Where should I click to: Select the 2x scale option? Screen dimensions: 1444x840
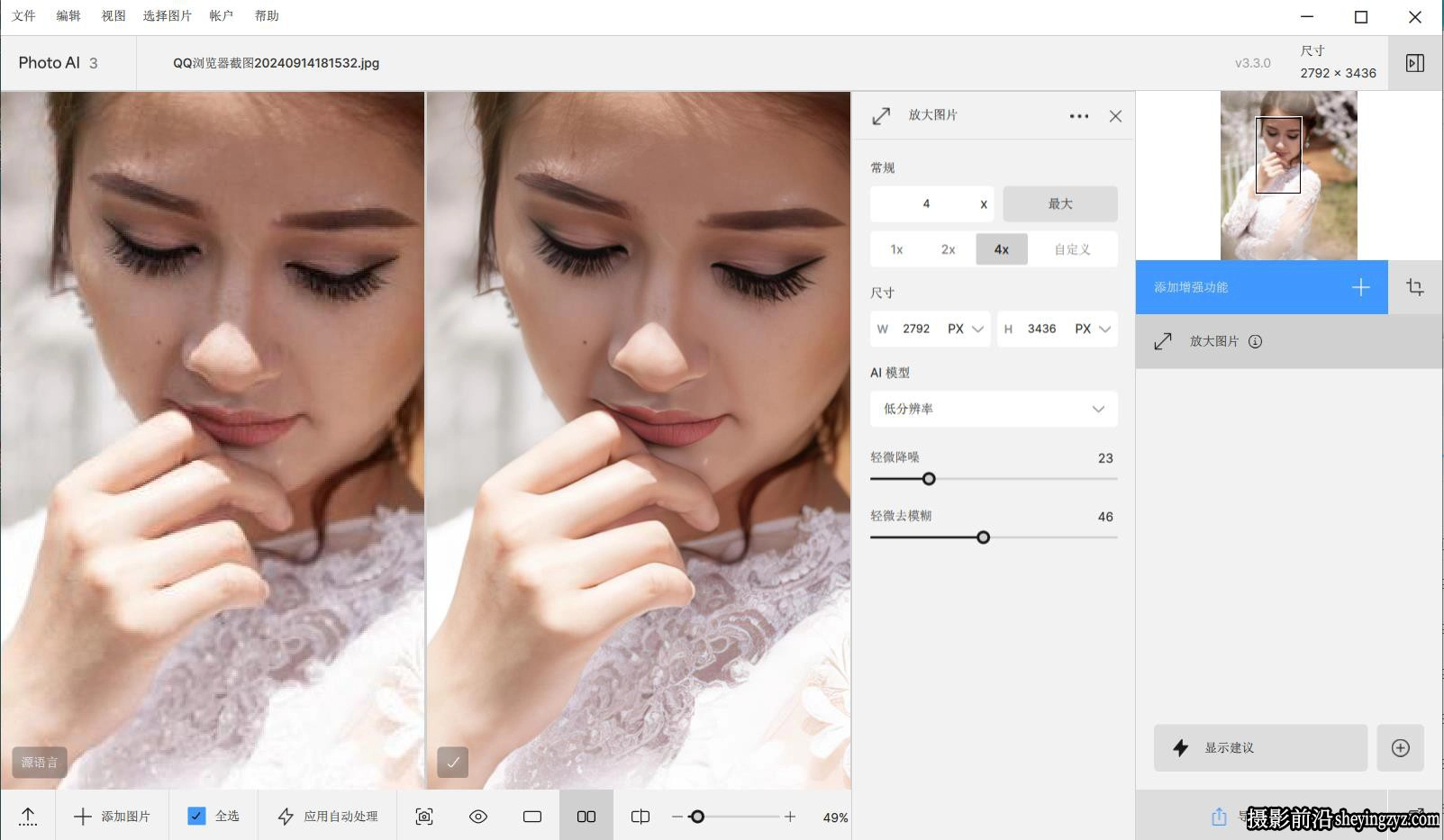pos(949,249)
